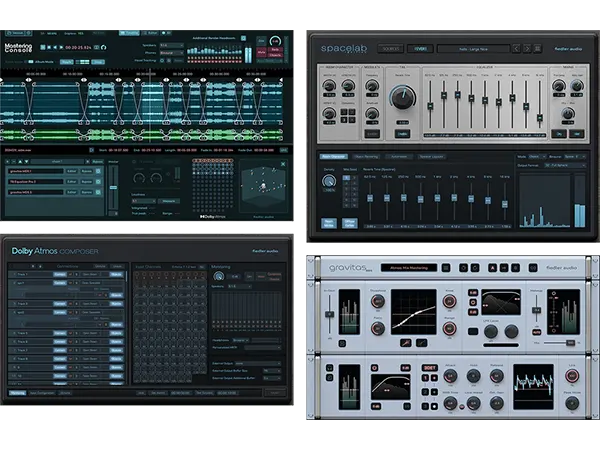Go to next preset in Spacelab
Screen dimensions: 600x450
[527, 49]
